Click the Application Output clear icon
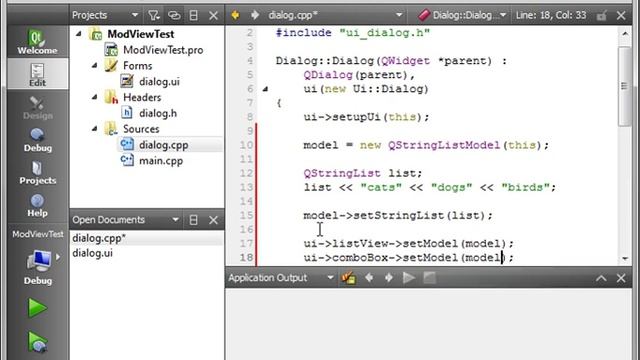640x360 pixels. pos(349,278)
